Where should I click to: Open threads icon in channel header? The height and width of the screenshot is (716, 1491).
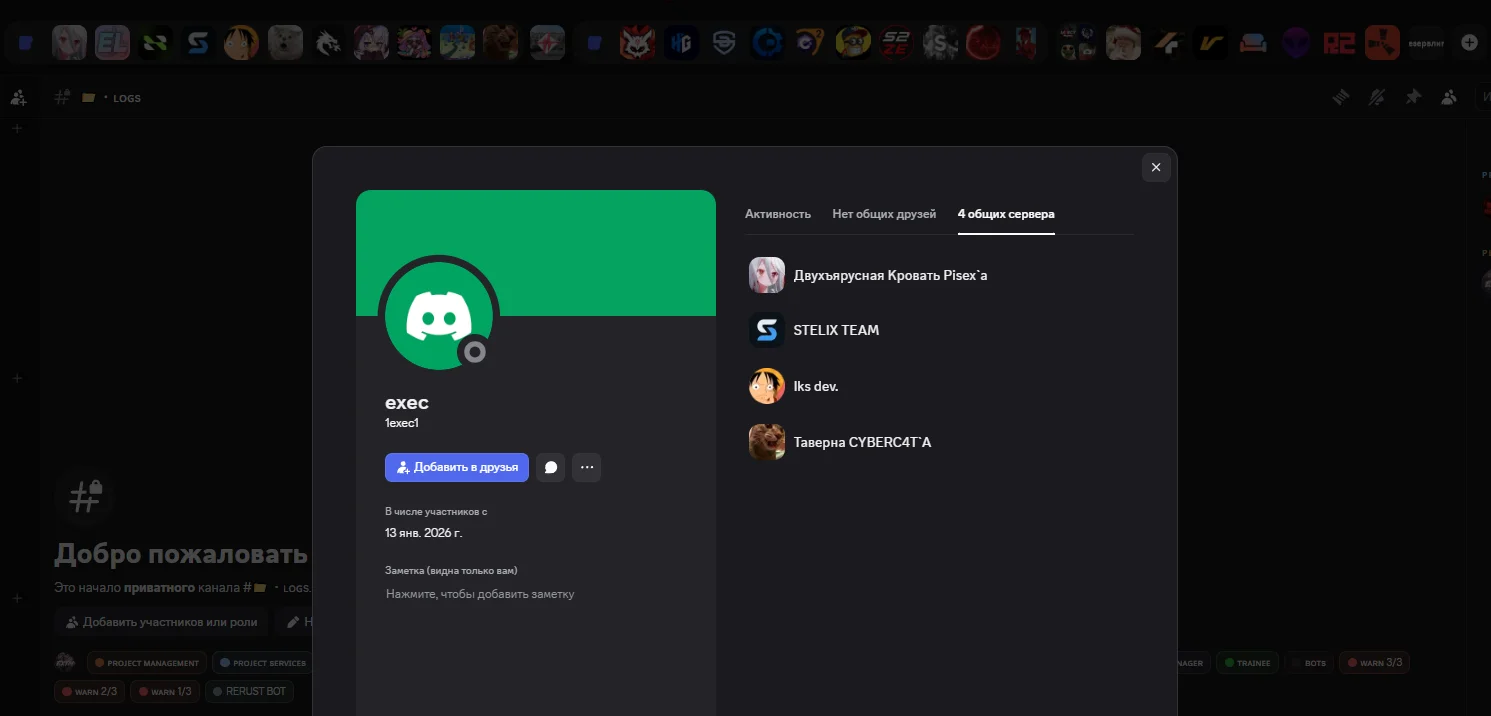pyautogui.click(x=1341, y=97)
